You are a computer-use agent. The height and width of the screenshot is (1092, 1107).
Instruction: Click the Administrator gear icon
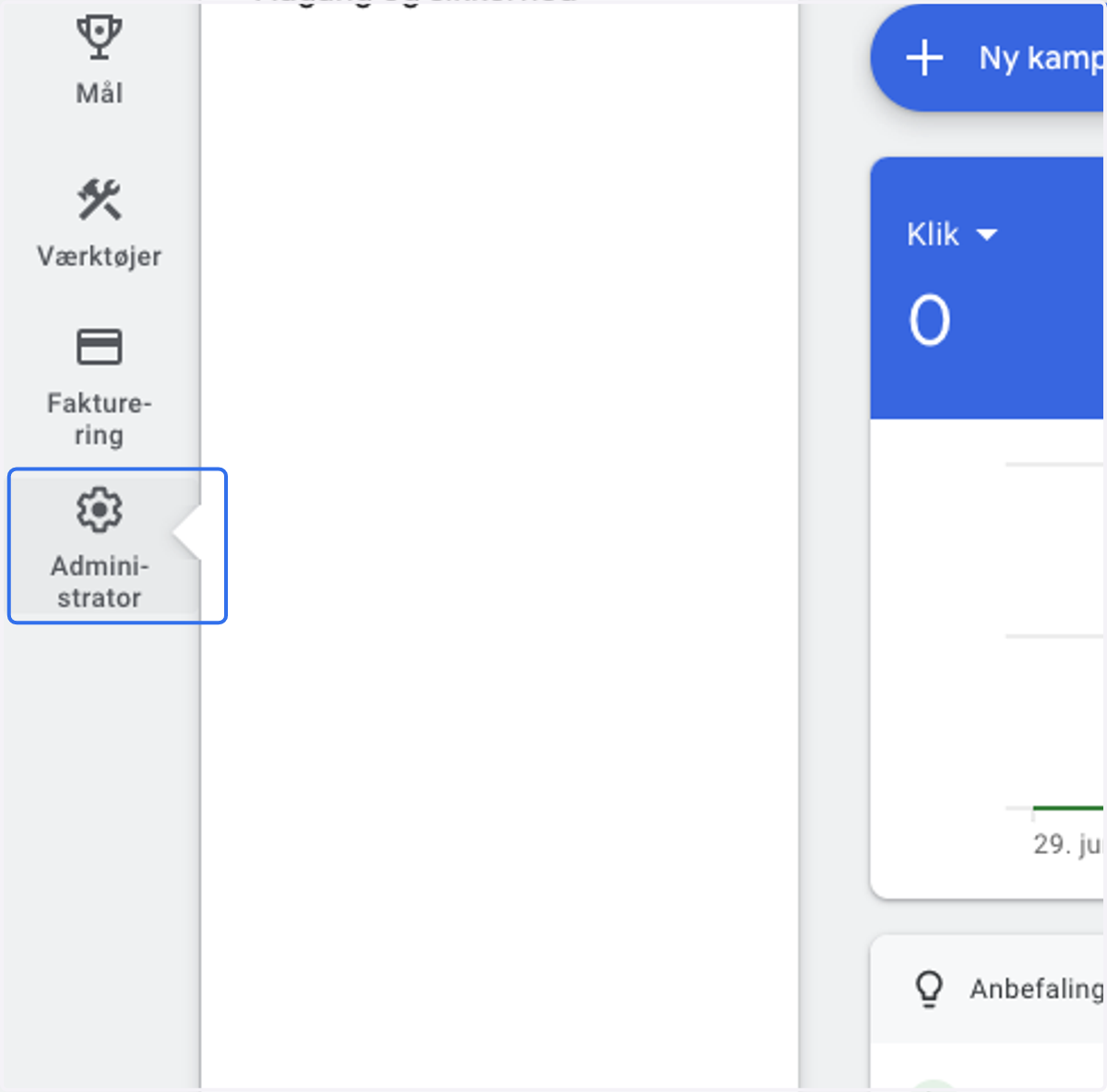click(99, 510)
